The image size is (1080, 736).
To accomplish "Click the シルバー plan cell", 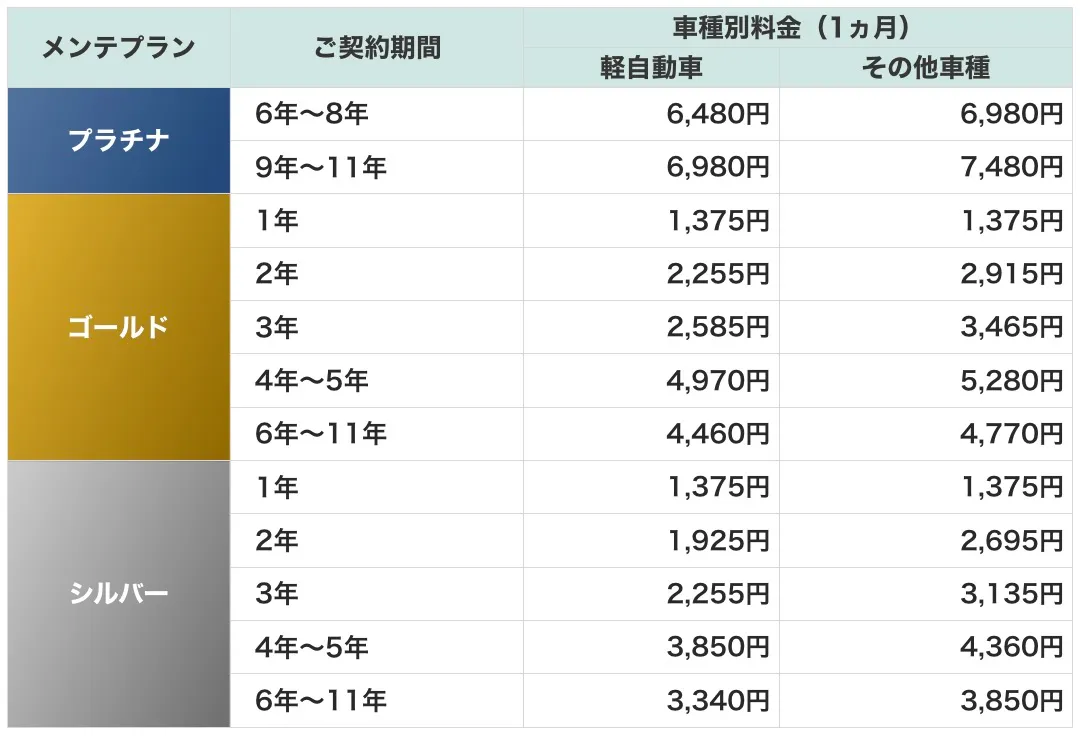I will [119, 594].
